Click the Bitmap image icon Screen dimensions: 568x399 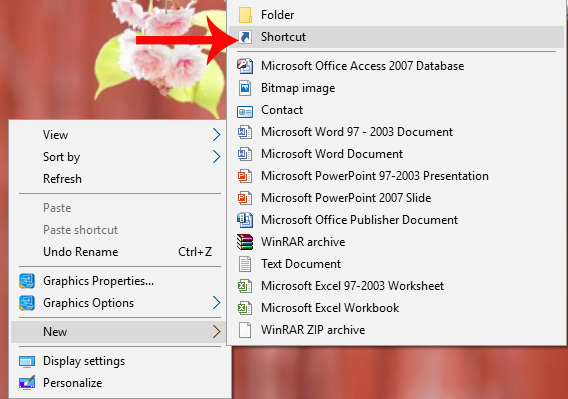click(x=245, y=88)
